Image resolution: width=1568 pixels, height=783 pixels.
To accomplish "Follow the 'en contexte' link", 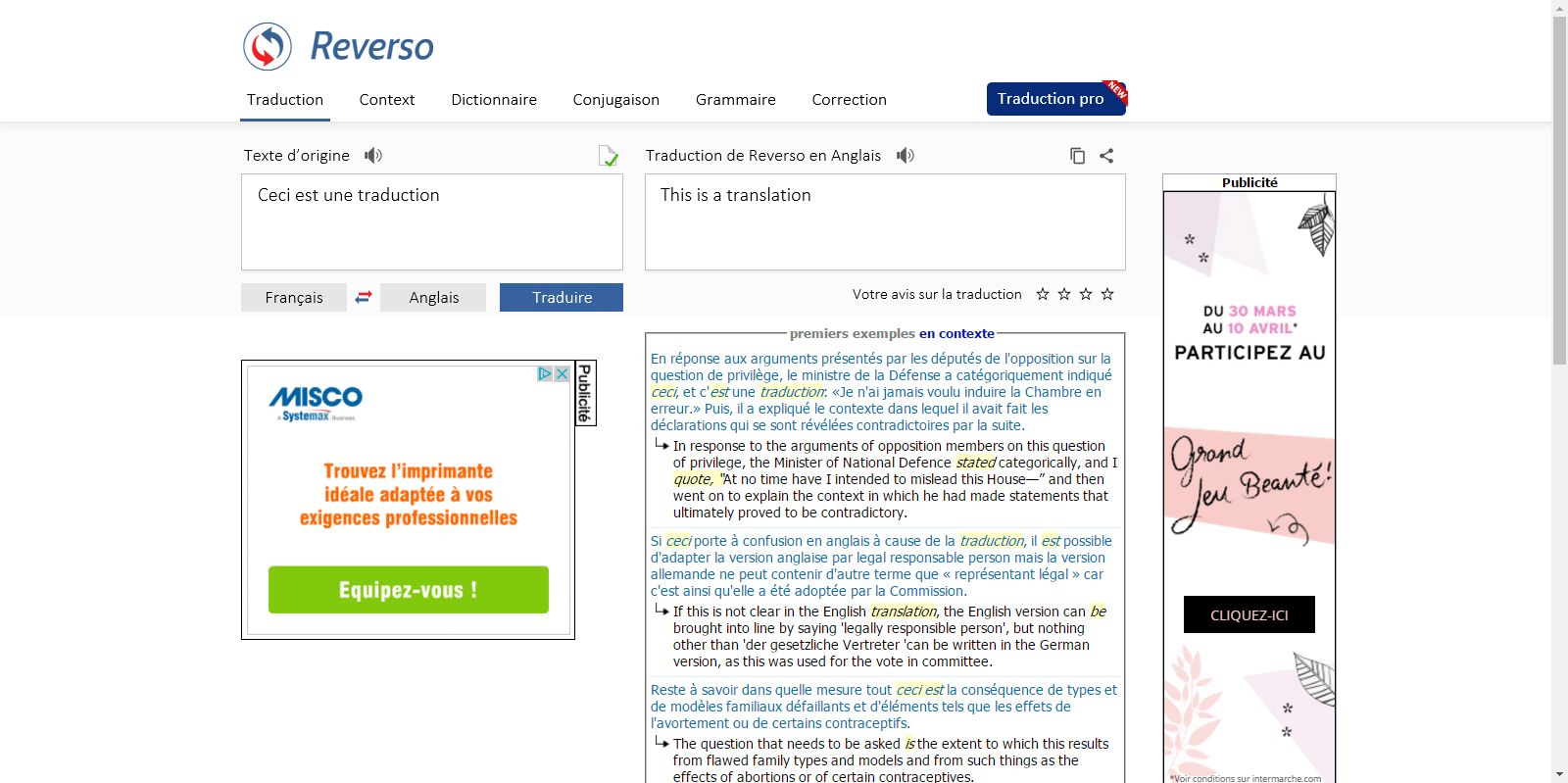I will (x=956, y=334).
